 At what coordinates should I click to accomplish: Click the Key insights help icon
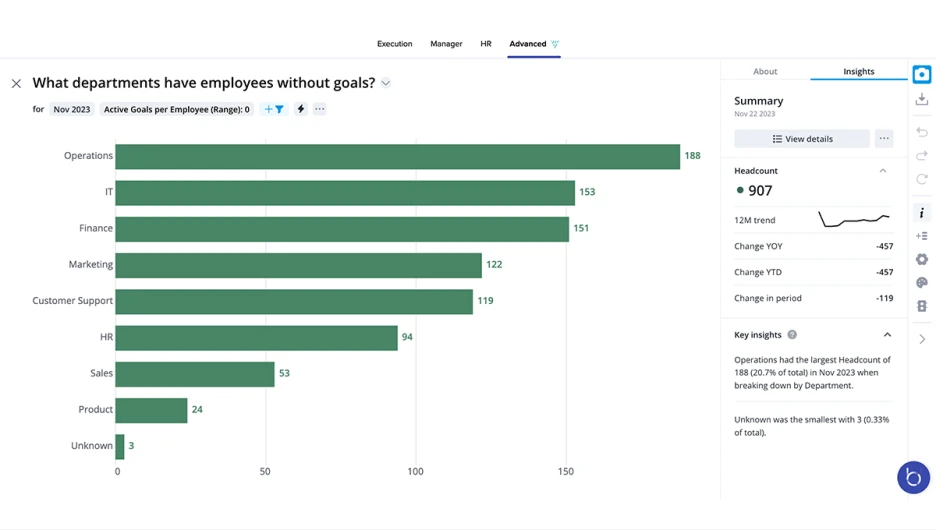point(792,335)
